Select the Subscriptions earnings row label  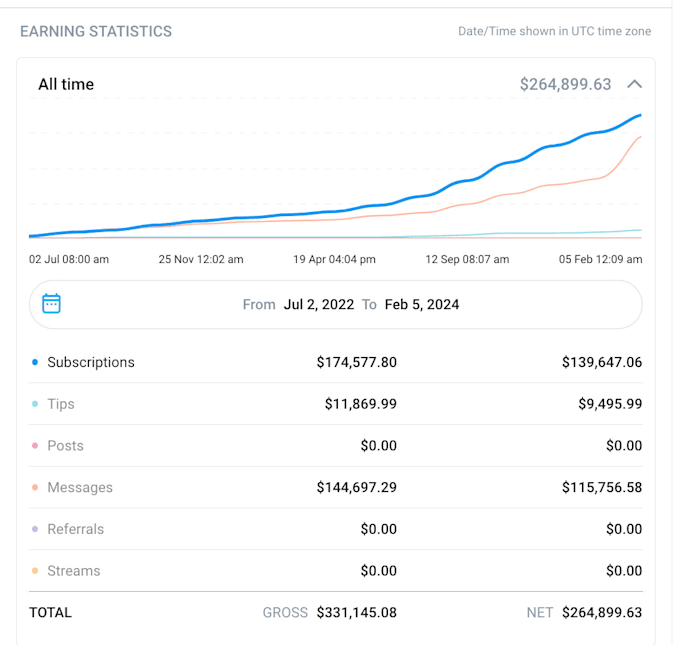(x=91, y=362)
